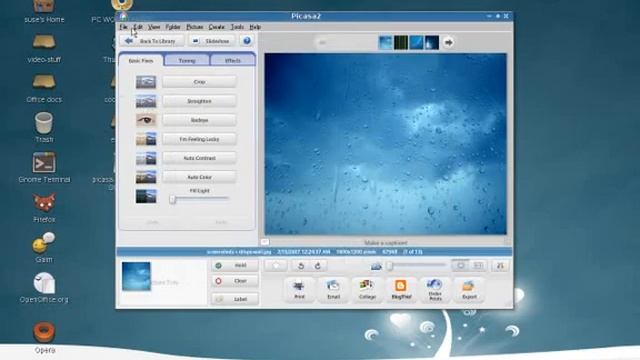Click the Clear button

[235, 281]
